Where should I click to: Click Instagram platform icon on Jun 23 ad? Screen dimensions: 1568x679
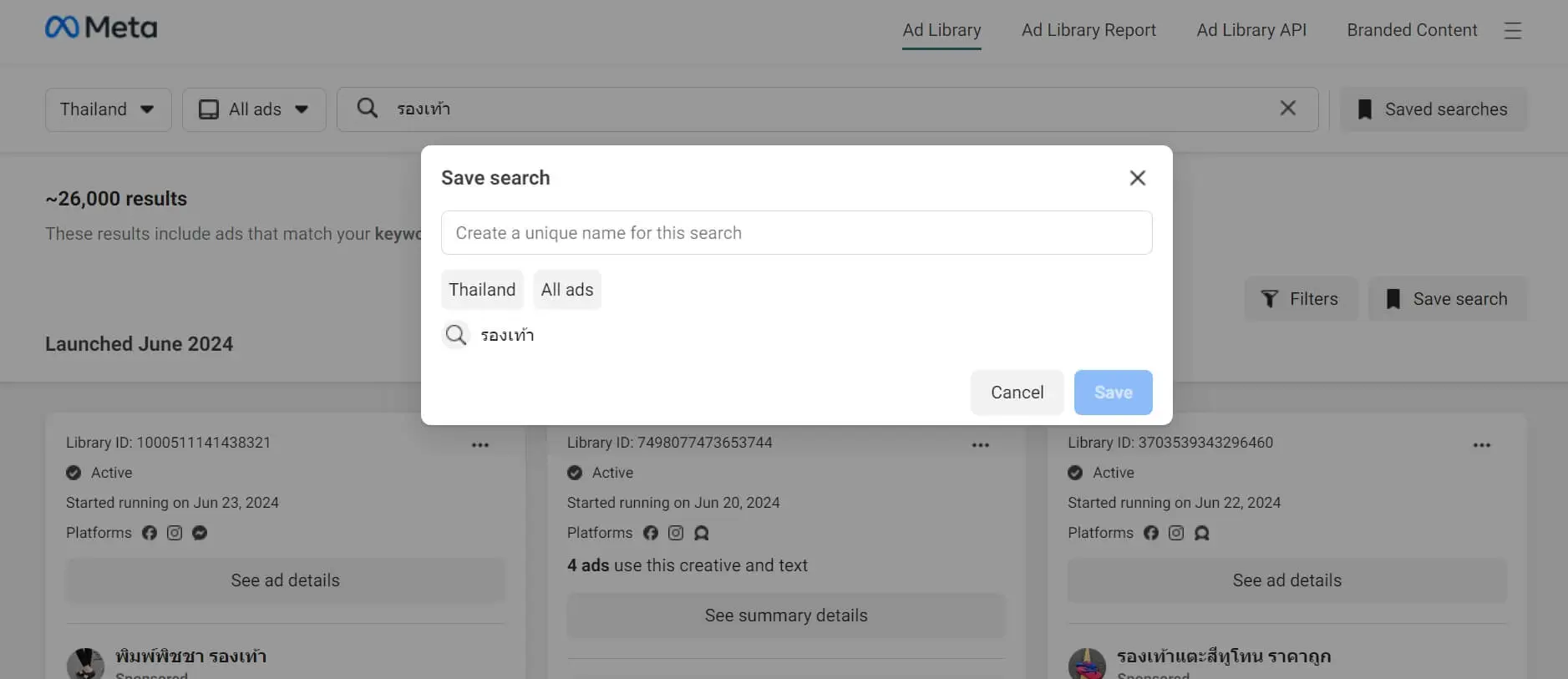(x=175, y=533)
